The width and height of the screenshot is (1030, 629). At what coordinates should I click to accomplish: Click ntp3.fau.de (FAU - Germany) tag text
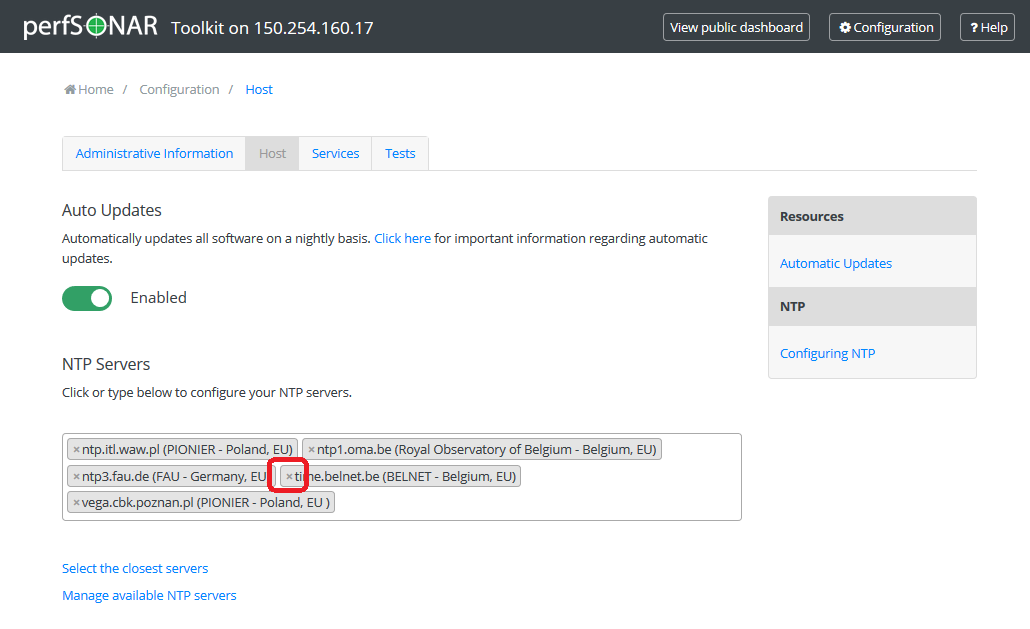pos(174,477)
